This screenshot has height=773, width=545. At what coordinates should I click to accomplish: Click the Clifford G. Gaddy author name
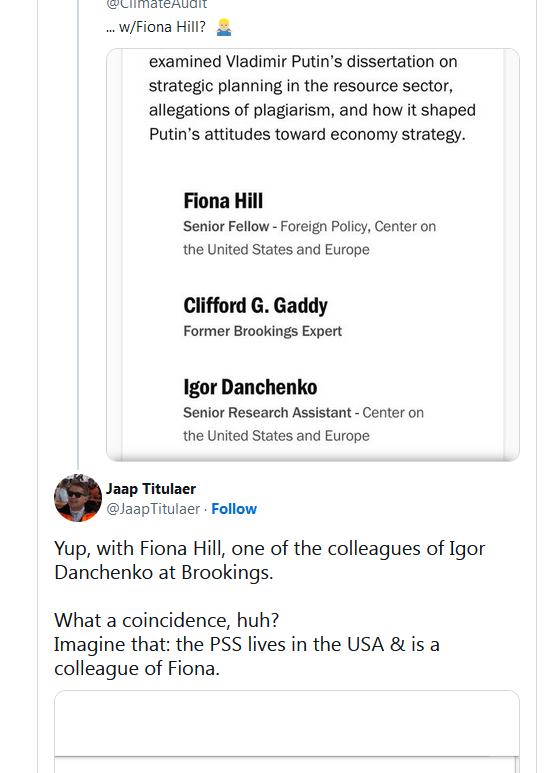[255, 306]
